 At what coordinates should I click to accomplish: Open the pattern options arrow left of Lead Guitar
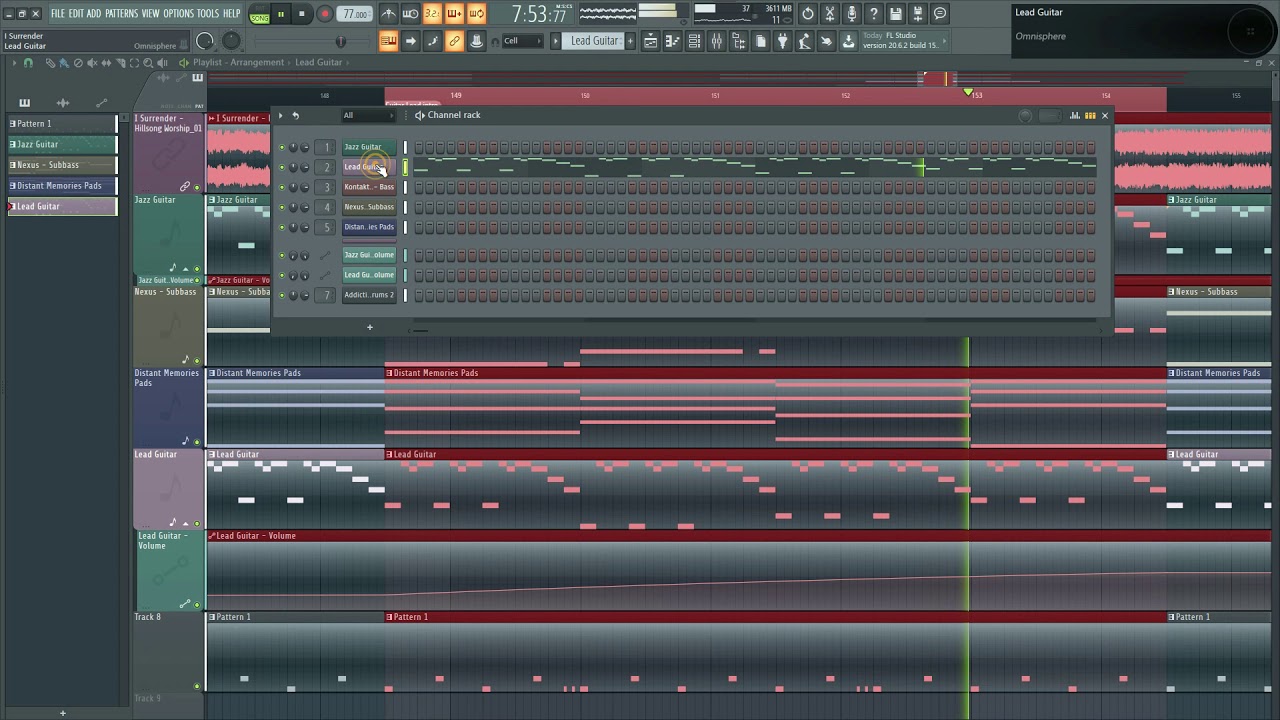pyautogui.click(x=556, y=41)
